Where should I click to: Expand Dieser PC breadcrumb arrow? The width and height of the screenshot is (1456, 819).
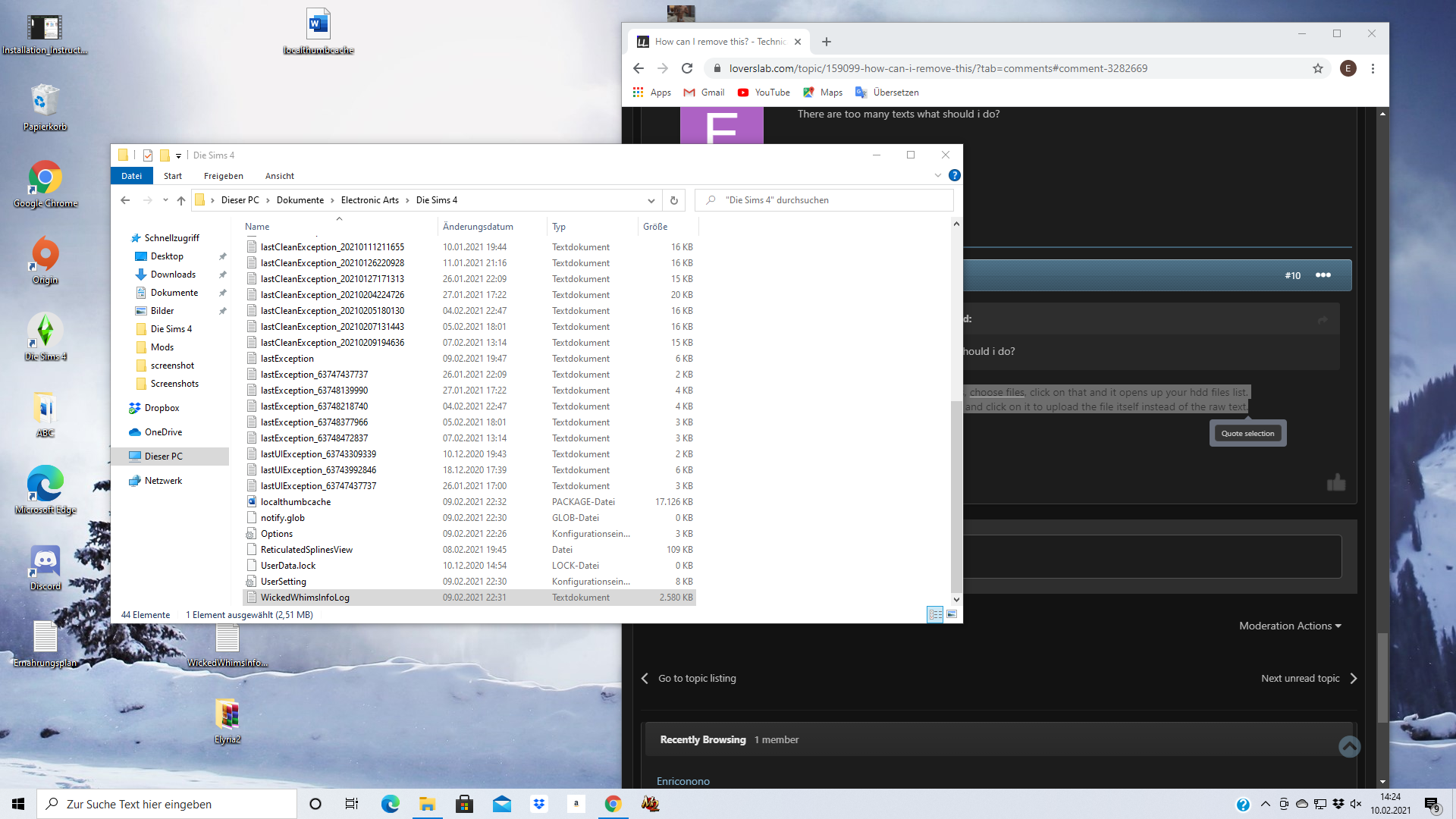[268, 200]
